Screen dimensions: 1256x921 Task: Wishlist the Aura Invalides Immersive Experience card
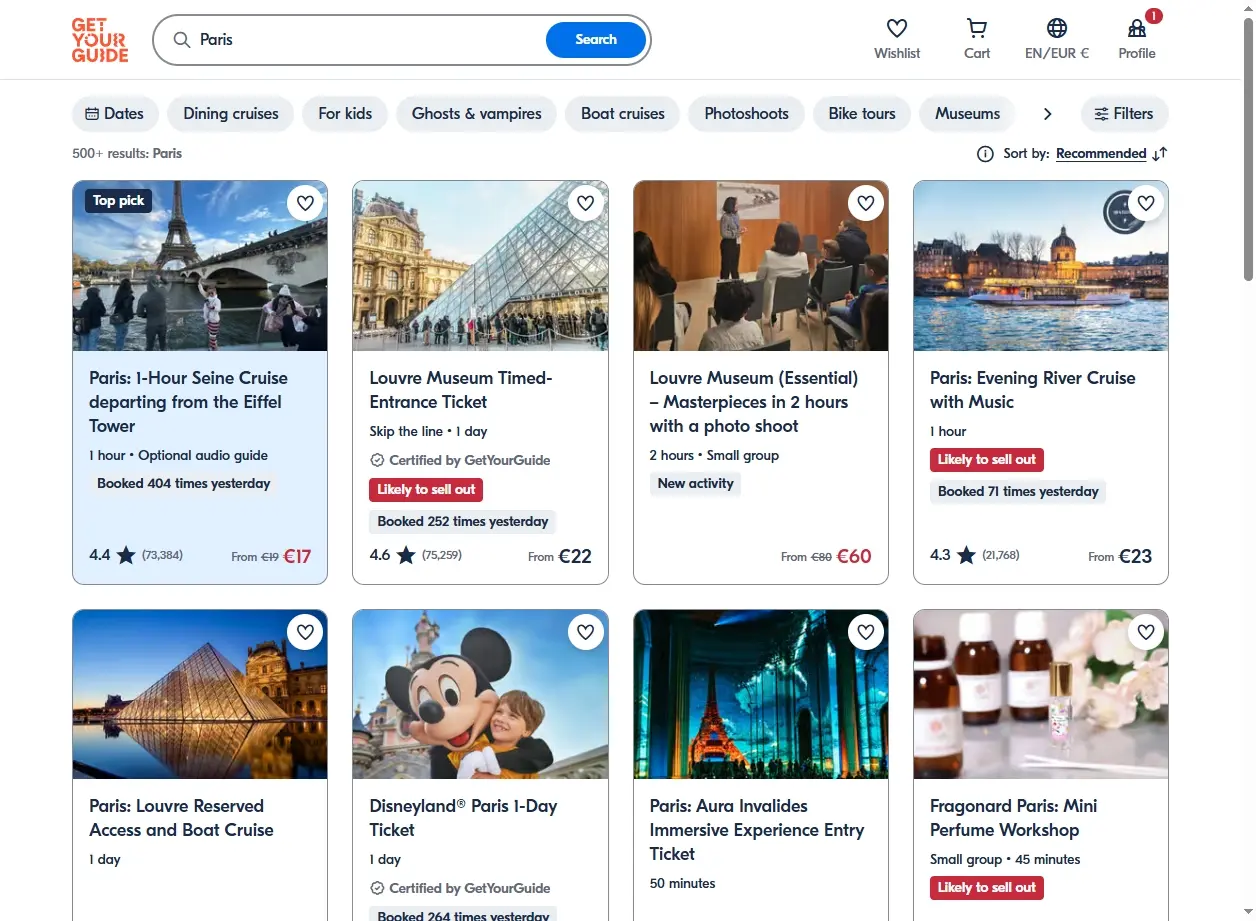(x=866, y=632)
